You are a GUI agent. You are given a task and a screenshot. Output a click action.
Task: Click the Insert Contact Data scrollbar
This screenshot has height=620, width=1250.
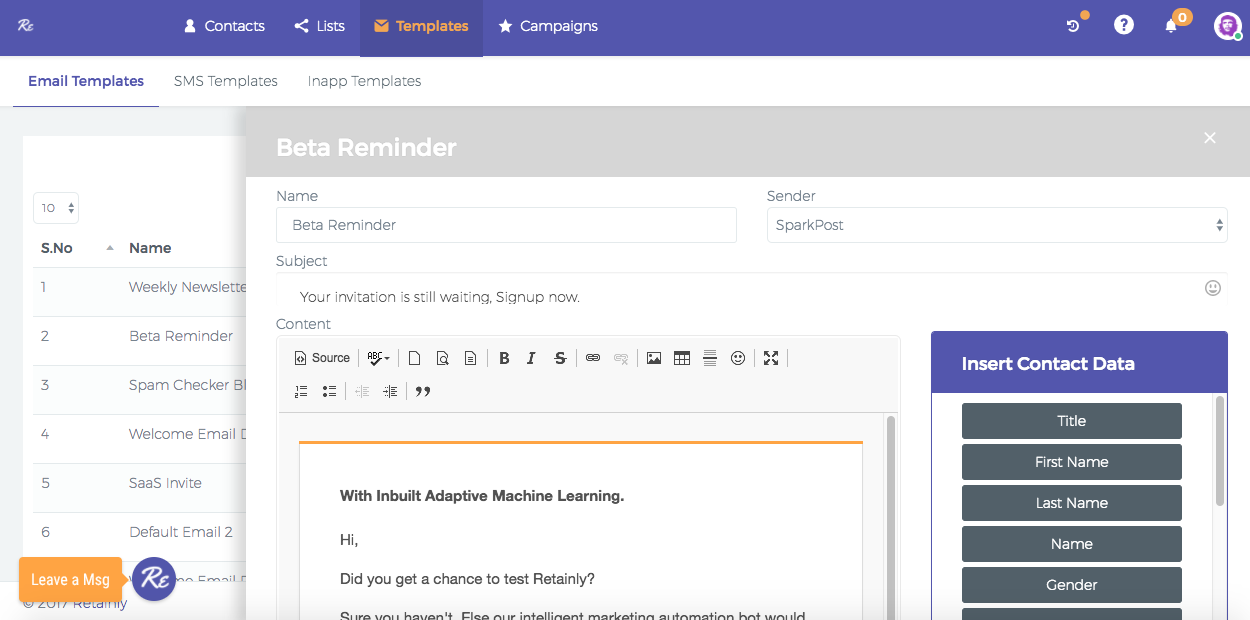click(x=1220, y=450)
